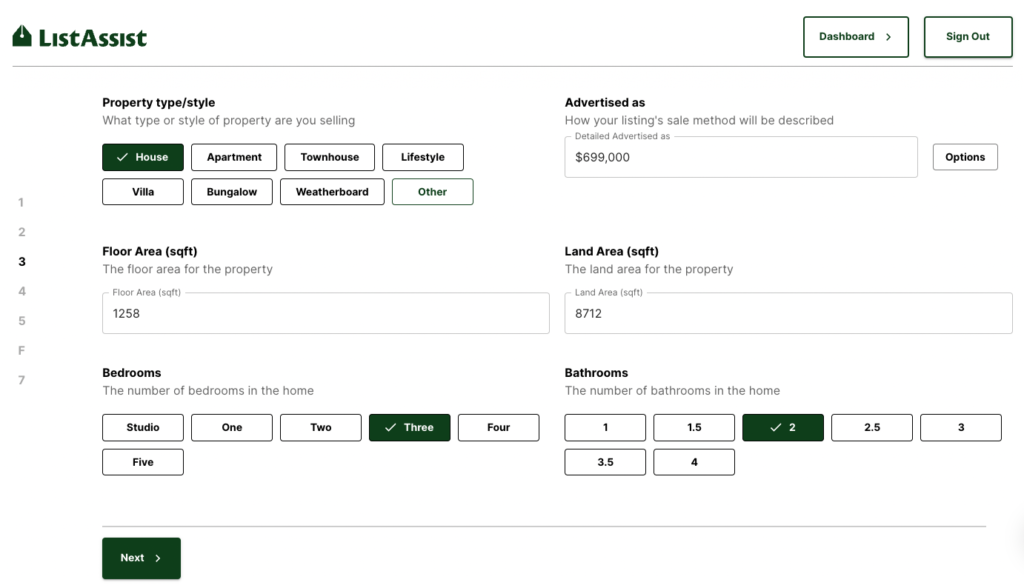Toggle the checked 2 bathrooms option
The image size is (1024, 585).
click(x=782, y=428)
